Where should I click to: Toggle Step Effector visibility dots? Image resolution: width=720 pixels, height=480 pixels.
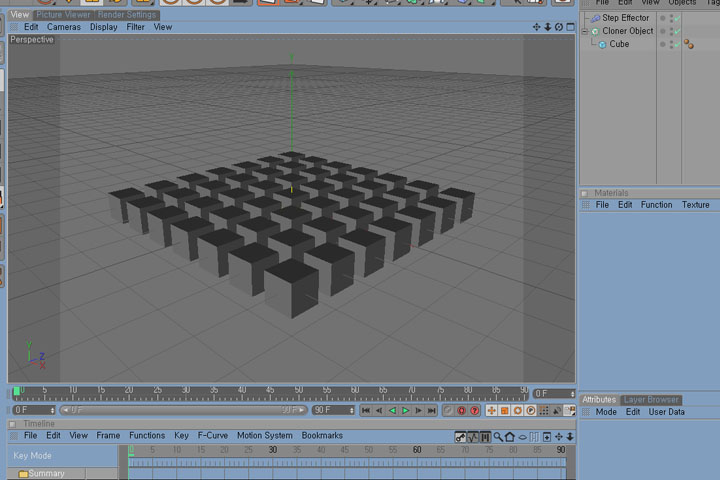click(x=672, y=18)
